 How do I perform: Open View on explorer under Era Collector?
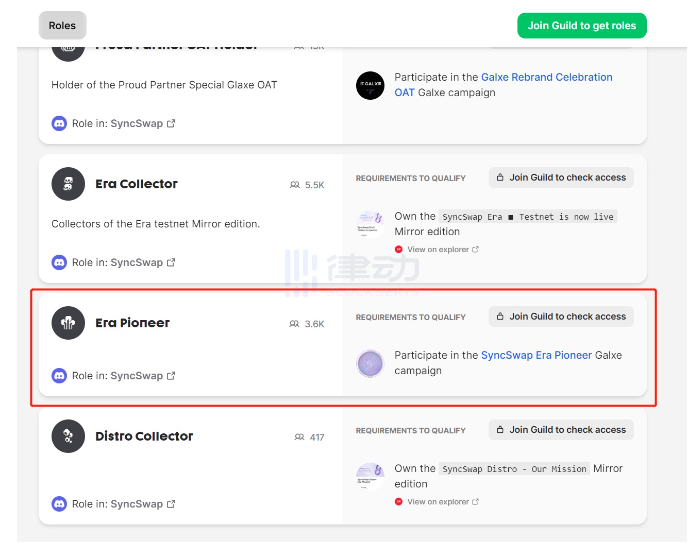(438, 250)
